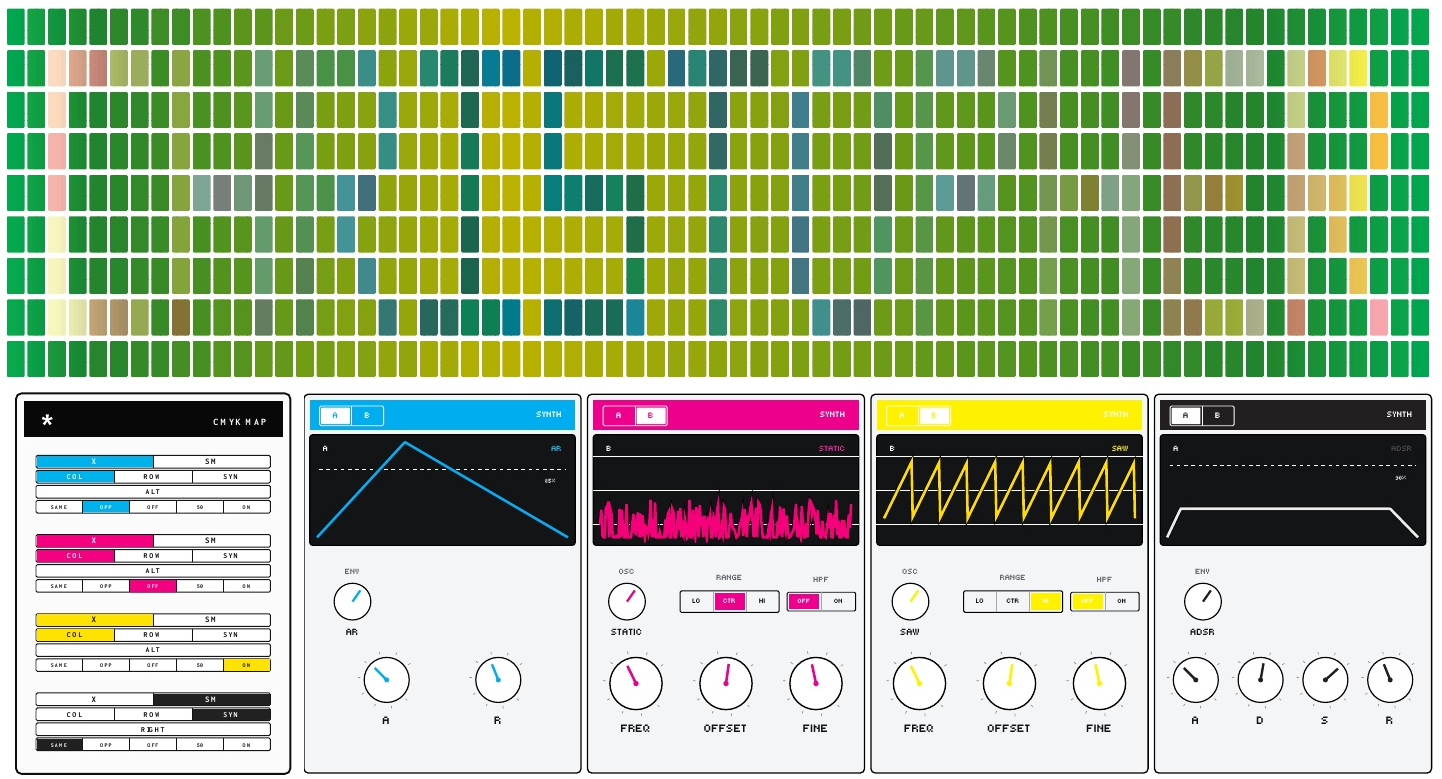Click the black synth decay D knob
1442x779 pixels.
[x=1260, y=680]
